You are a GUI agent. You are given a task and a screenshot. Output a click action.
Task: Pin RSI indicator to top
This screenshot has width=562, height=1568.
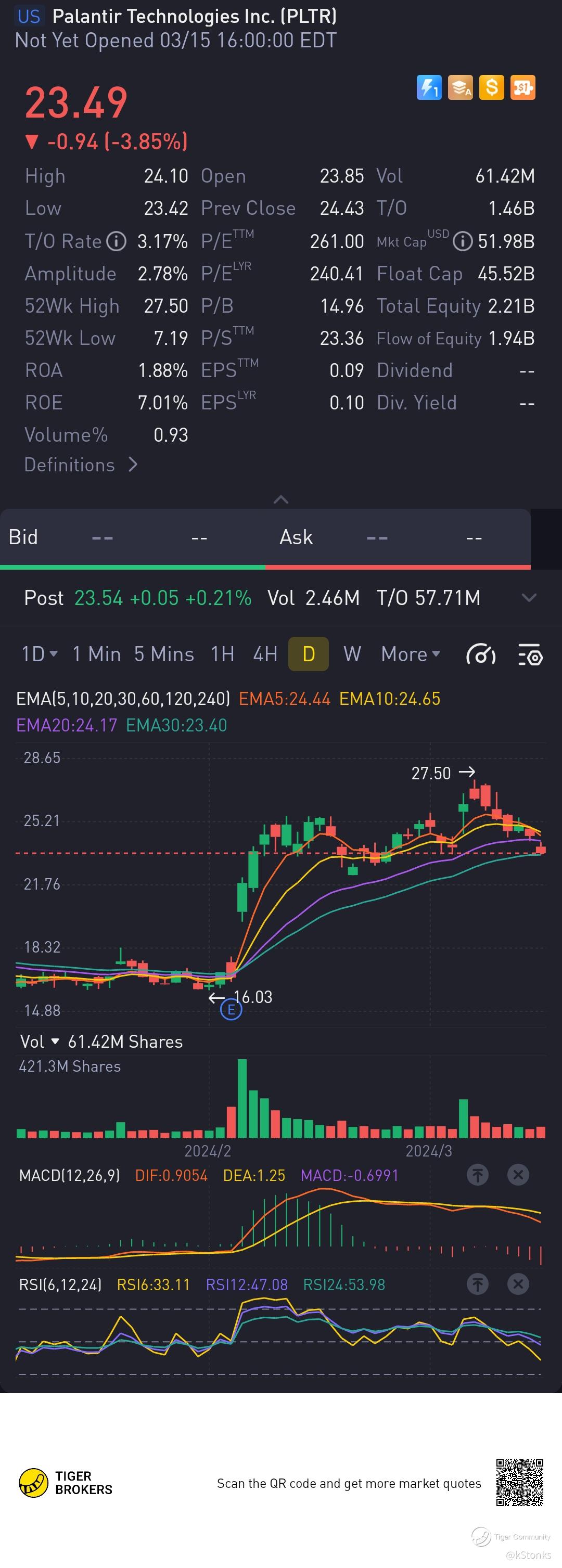pyautogui.click(x=477, y=1284)
